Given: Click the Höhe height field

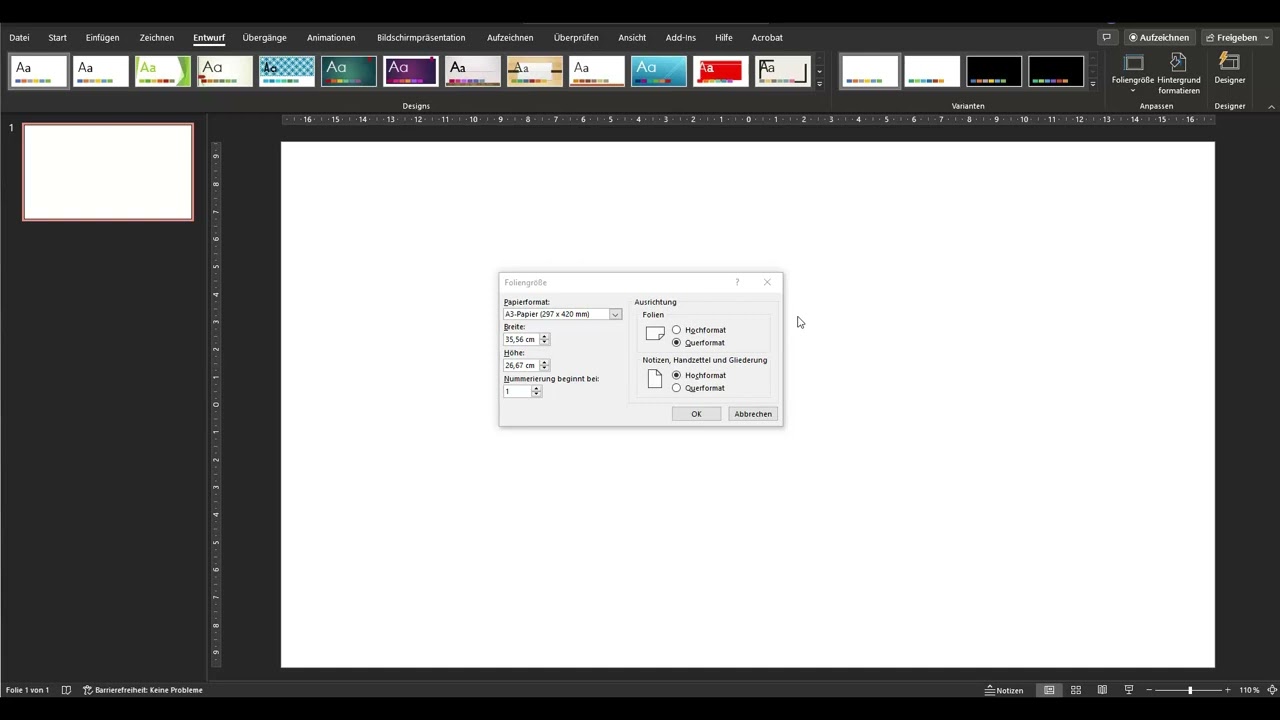Looking at the screenshot, I should point(521,365).
